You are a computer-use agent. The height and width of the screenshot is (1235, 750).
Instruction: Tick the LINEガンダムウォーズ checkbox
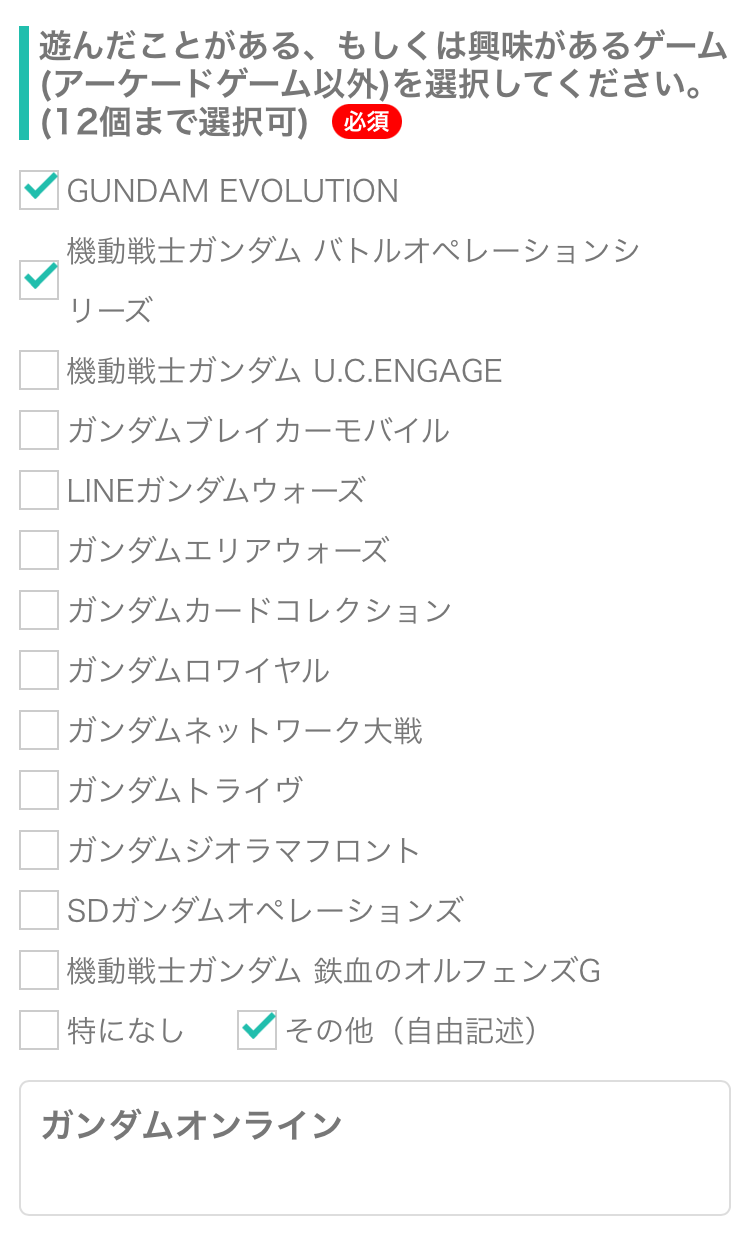pos(39,491)
